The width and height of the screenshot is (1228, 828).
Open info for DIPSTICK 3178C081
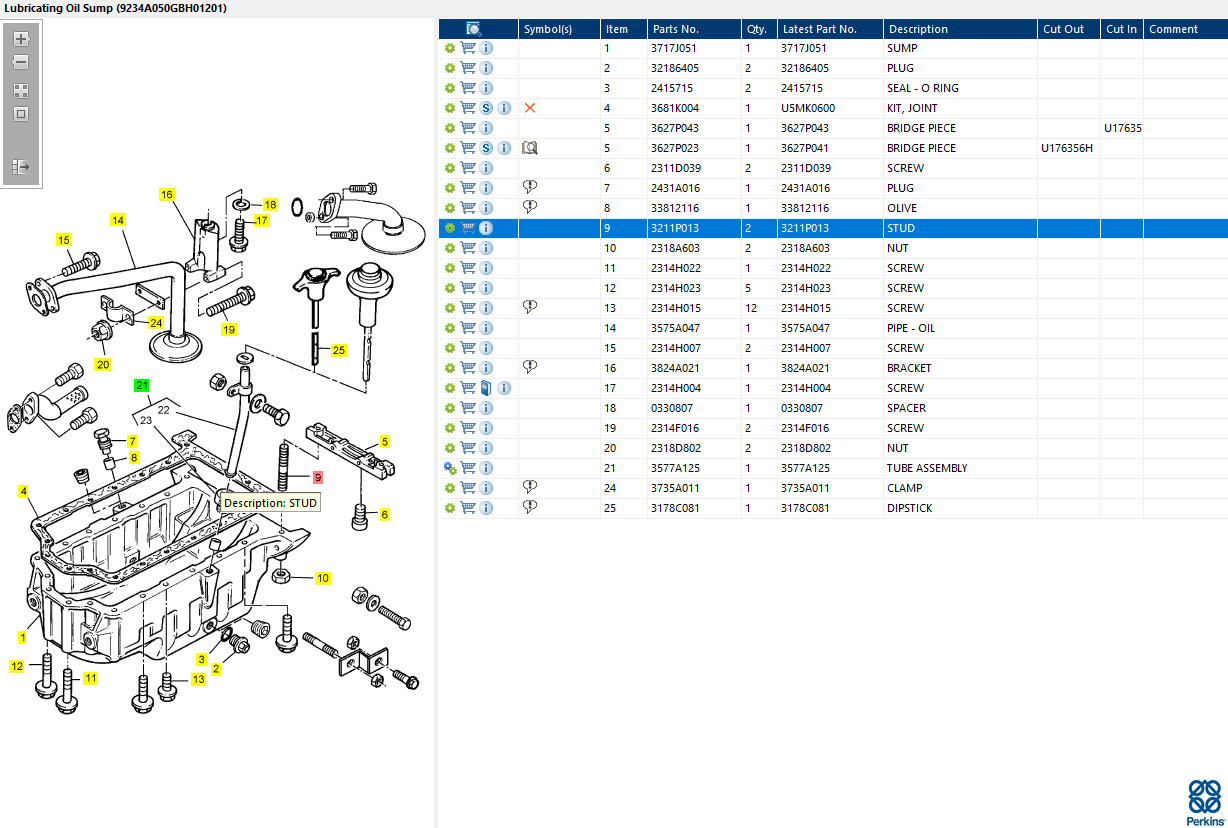486,508
